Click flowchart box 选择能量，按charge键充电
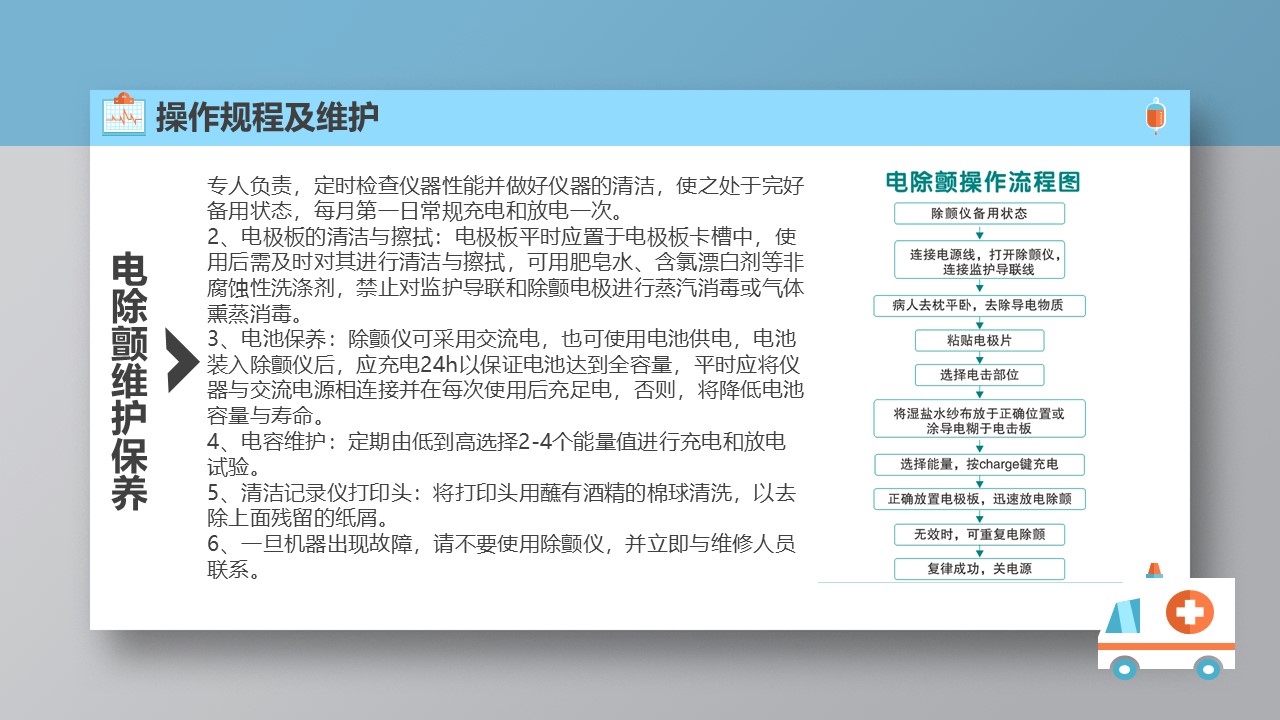 (979, 465)
